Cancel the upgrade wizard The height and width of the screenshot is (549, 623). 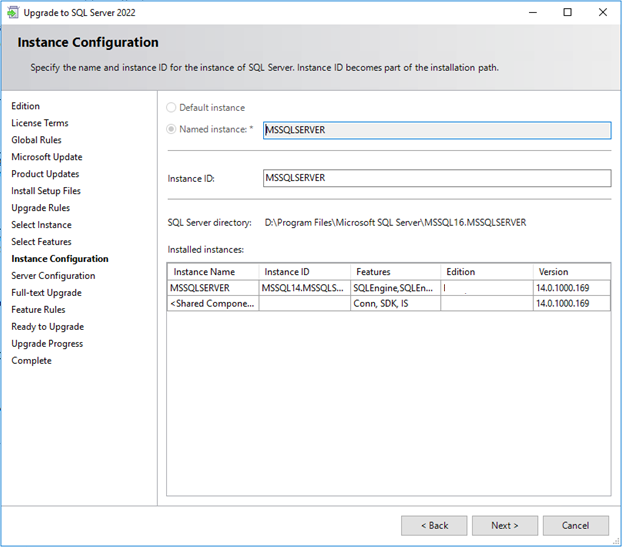click(x=575, y=526)
